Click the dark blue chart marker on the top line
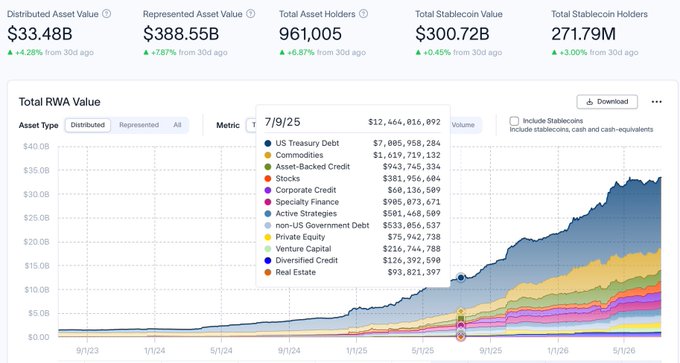This screenshot has height=363, width=680. coord(461,278)
